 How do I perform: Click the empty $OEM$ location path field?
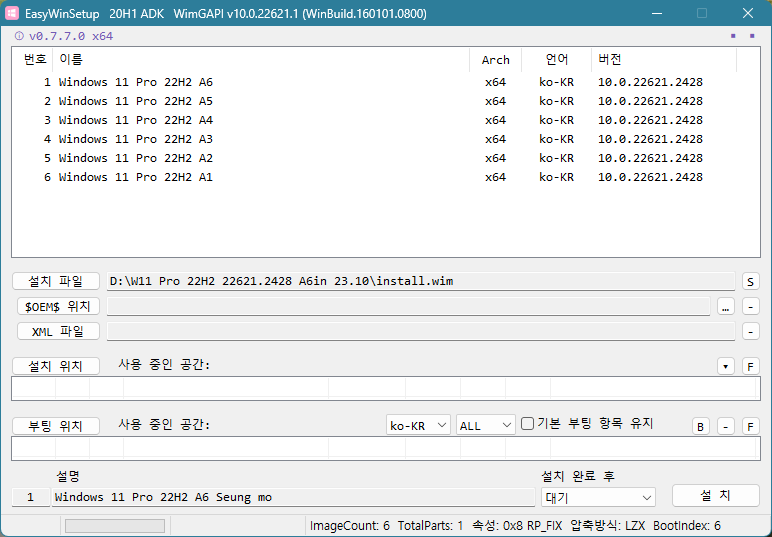pos(409,306)
